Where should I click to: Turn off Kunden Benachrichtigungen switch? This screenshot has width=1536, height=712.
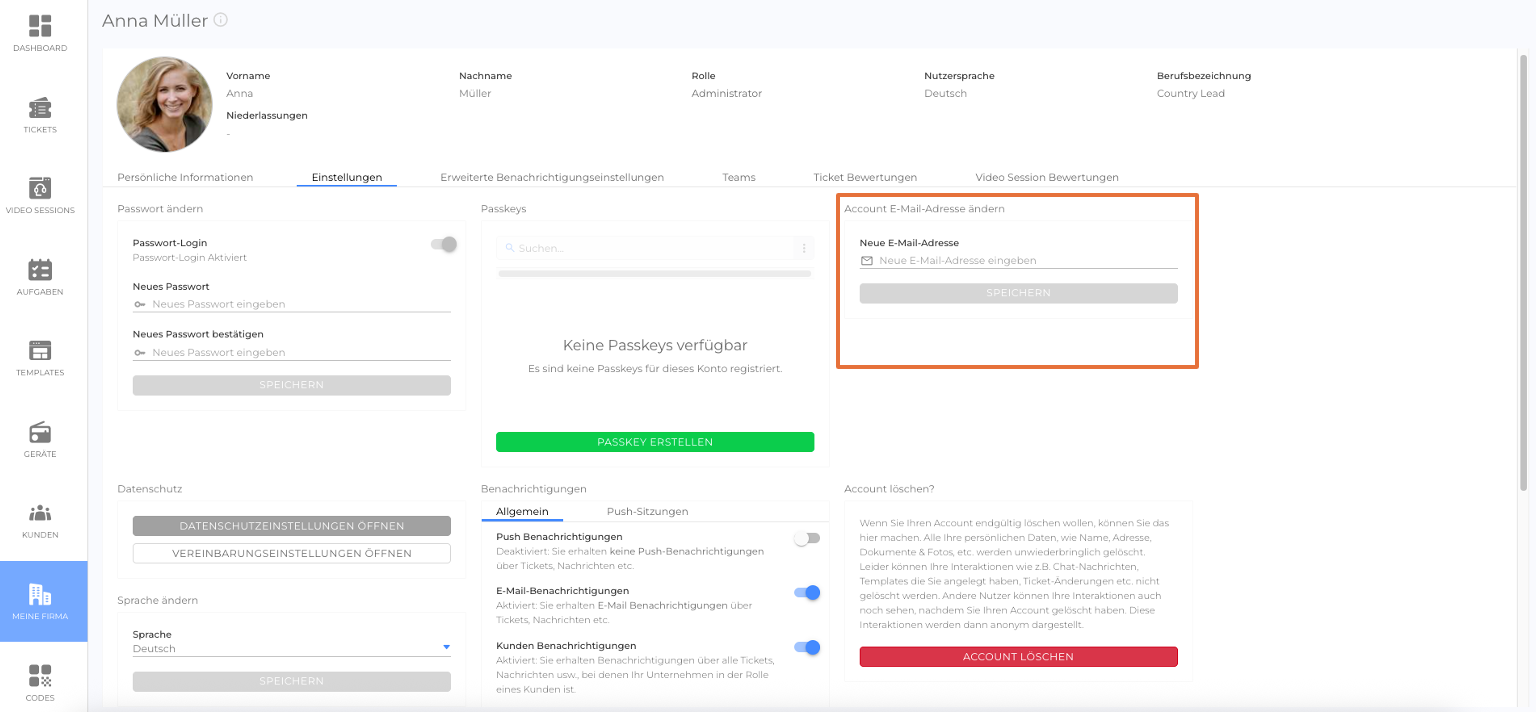[806, 647]
